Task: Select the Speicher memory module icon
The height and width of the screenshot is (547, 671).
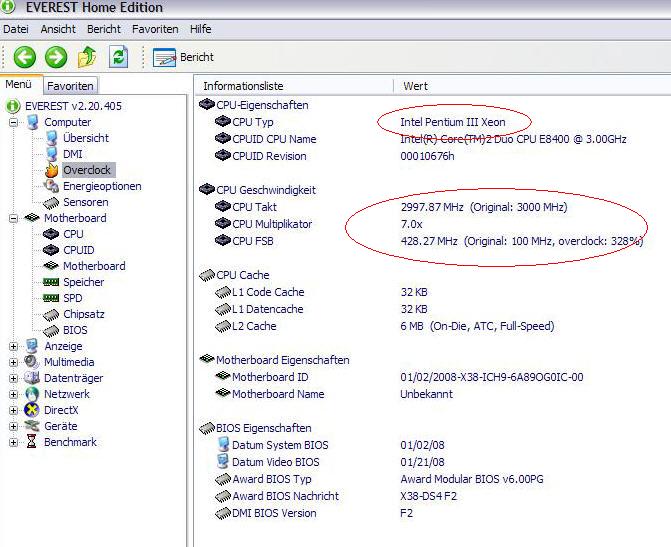Action: coord(51,282)
